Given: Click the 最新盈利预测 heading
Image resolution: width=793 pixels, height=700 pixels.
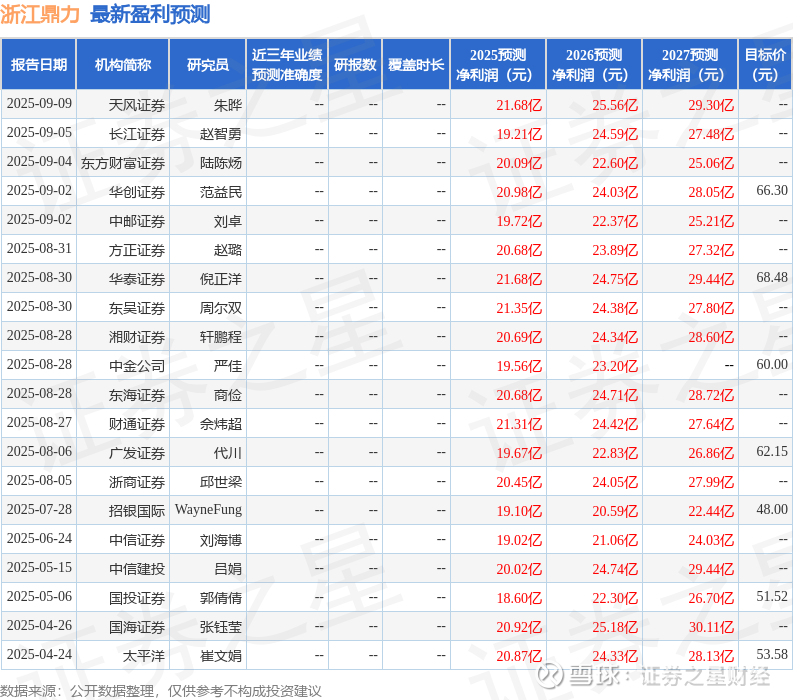Looking at the screenshot, I should (x=150, y=14).
